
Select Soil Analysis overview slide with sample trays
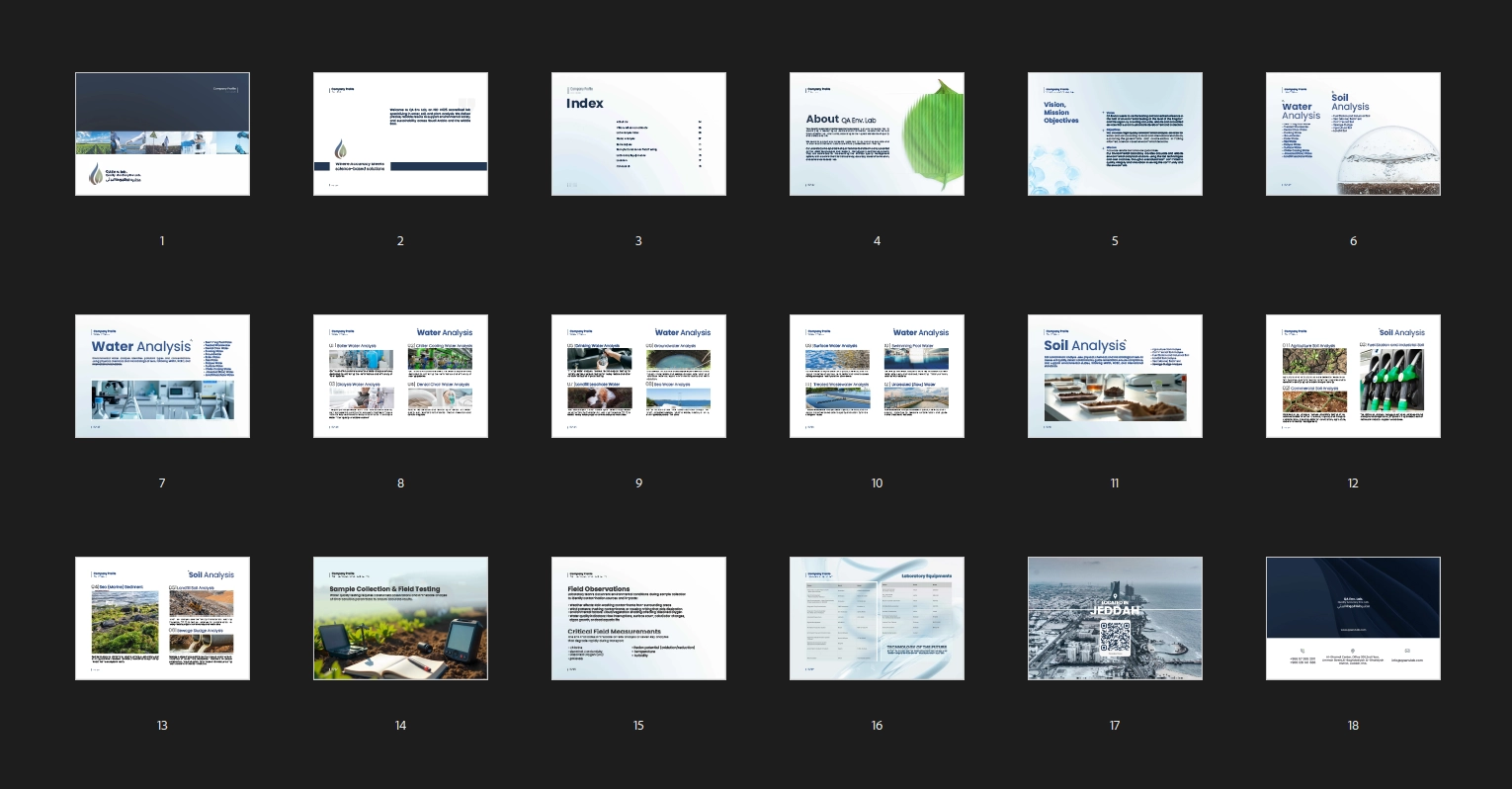click(1115, 376)
